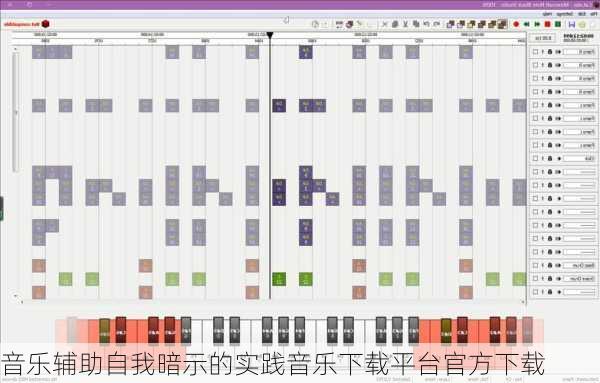Select the Double Bass instrument block icon
Image resolution: width=600 pixels, height=383 pixels.
tap(492, 24)
